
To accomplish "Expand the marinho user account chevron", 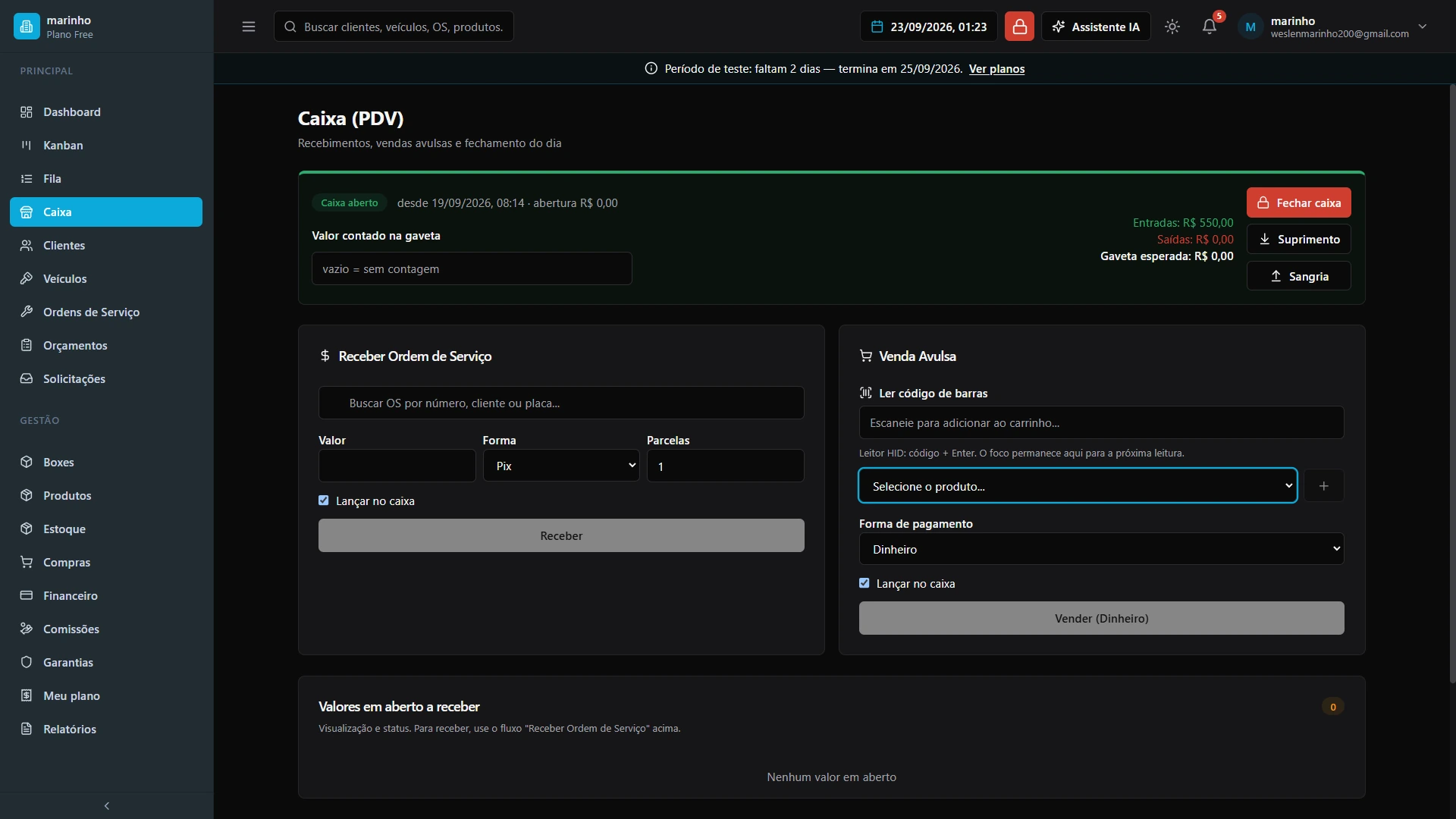I will click(1423, 27).
